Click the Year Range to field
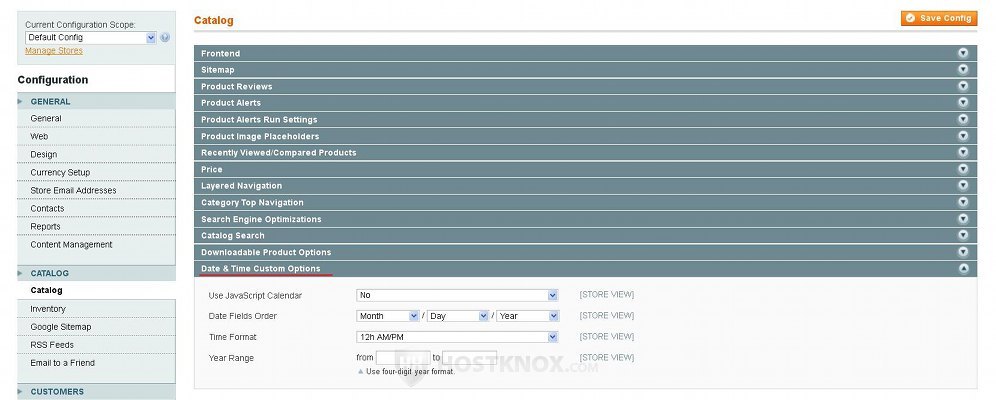The image size is (996, 400). pos(469,357)
